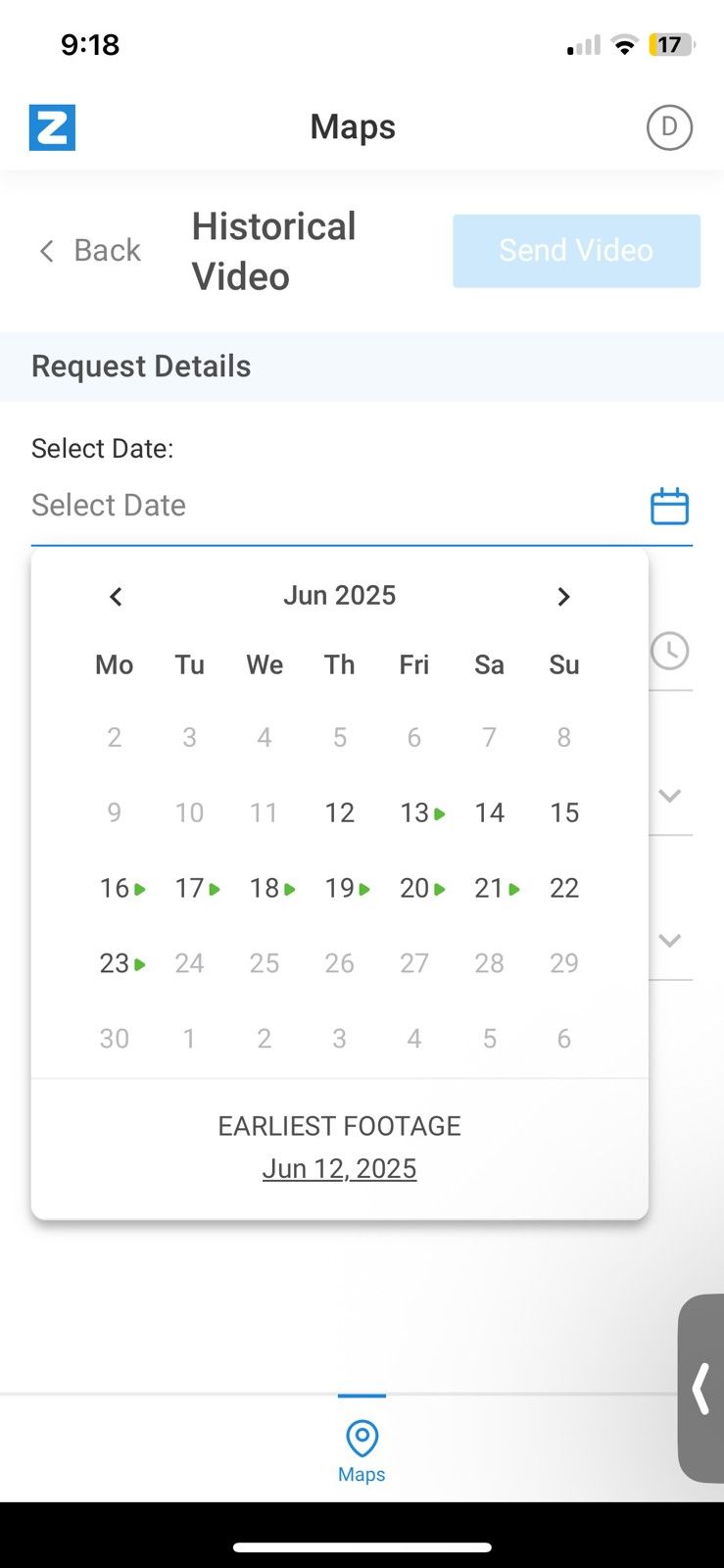This screenshot has height=1568, width=724.
Task: Select June 12 on the calendar
Action: pos(339,812)
